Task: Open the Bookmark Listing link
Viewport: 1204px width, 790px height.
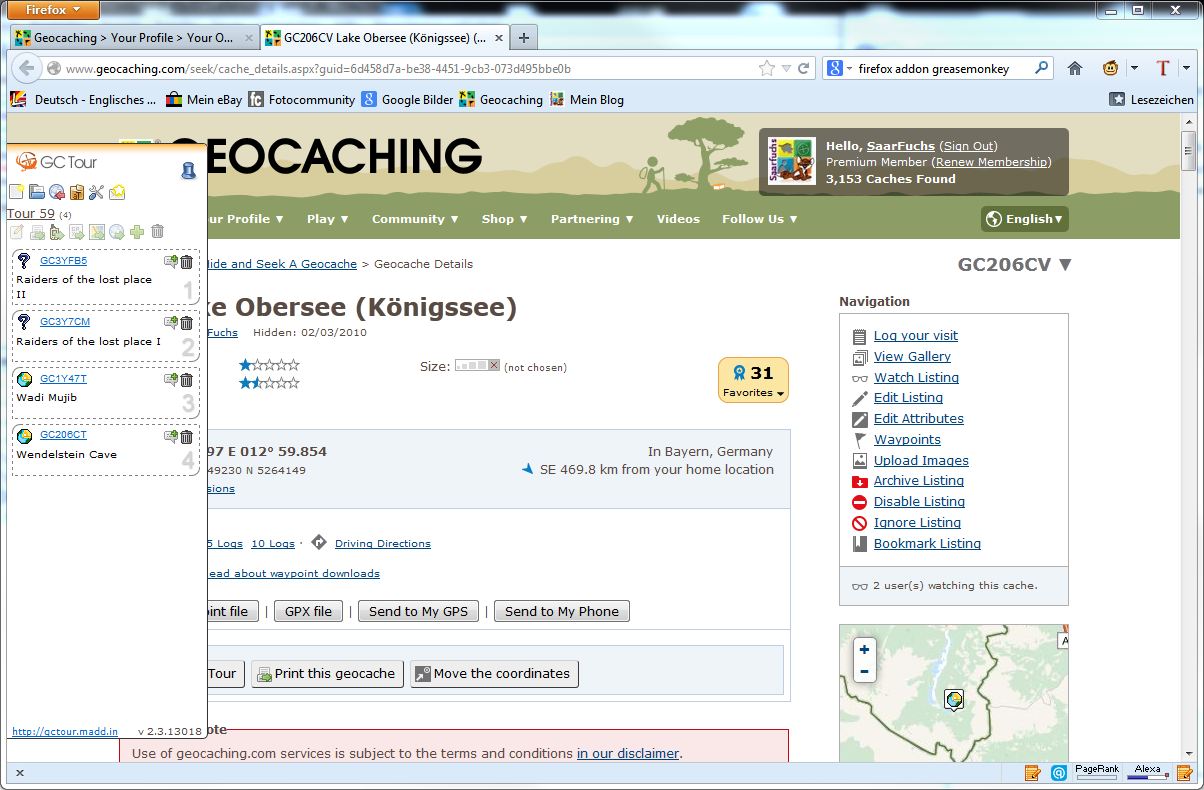Action: (927, 543)
